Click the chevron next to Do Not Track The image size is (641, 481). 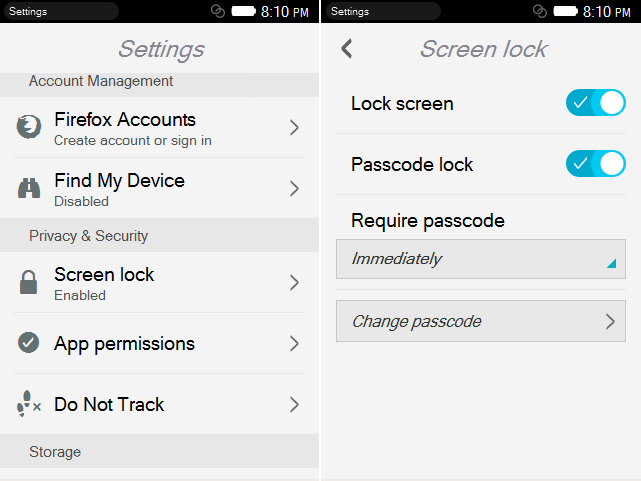click(x=294, y=404)
